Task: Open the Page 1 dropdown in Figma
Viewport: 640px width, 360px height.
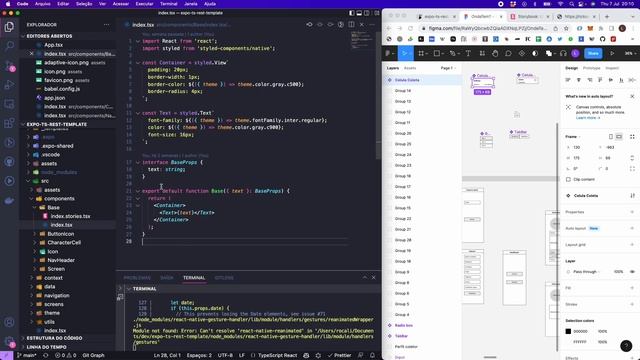Action: (448, 68)
